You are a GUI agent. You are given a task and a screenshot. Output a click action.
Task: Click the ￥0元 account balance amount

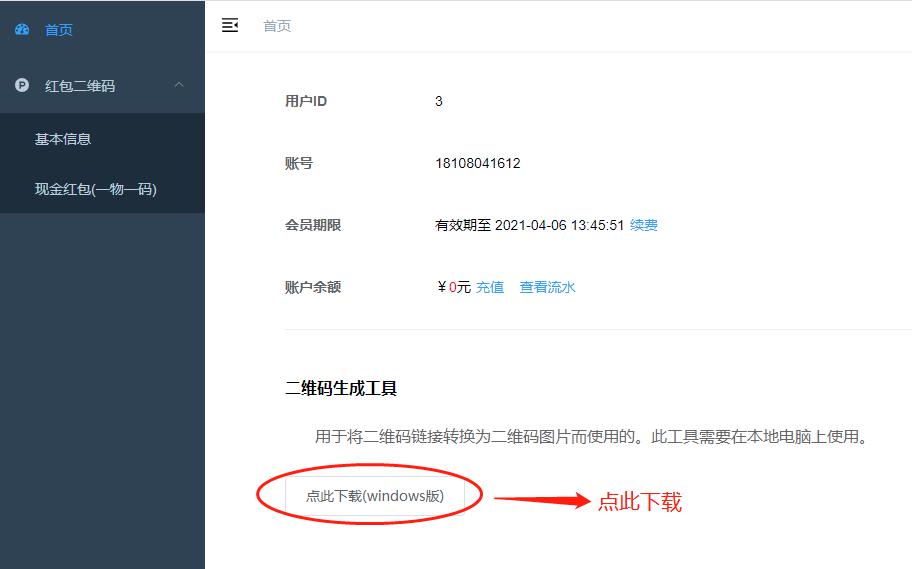point(454,287)
